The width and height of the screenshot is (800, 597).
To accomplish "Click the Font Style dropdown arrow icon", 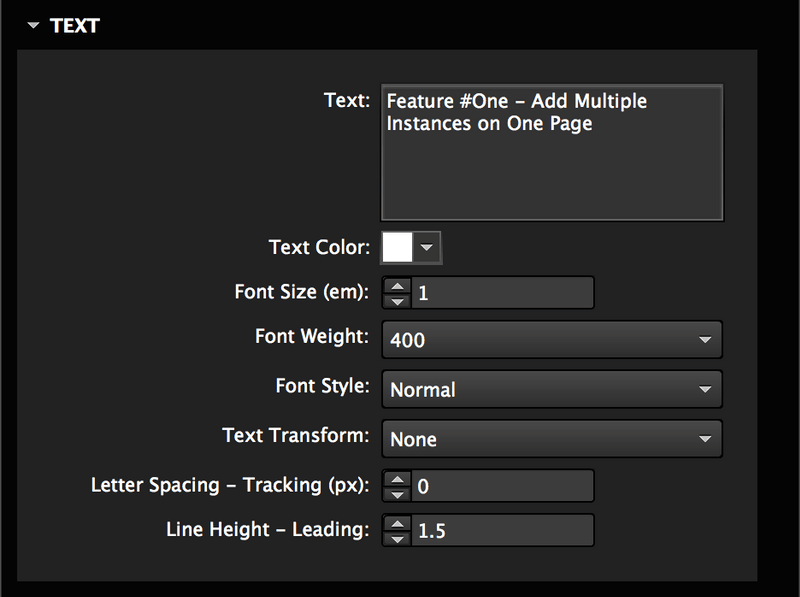I will tap(704, 389).
